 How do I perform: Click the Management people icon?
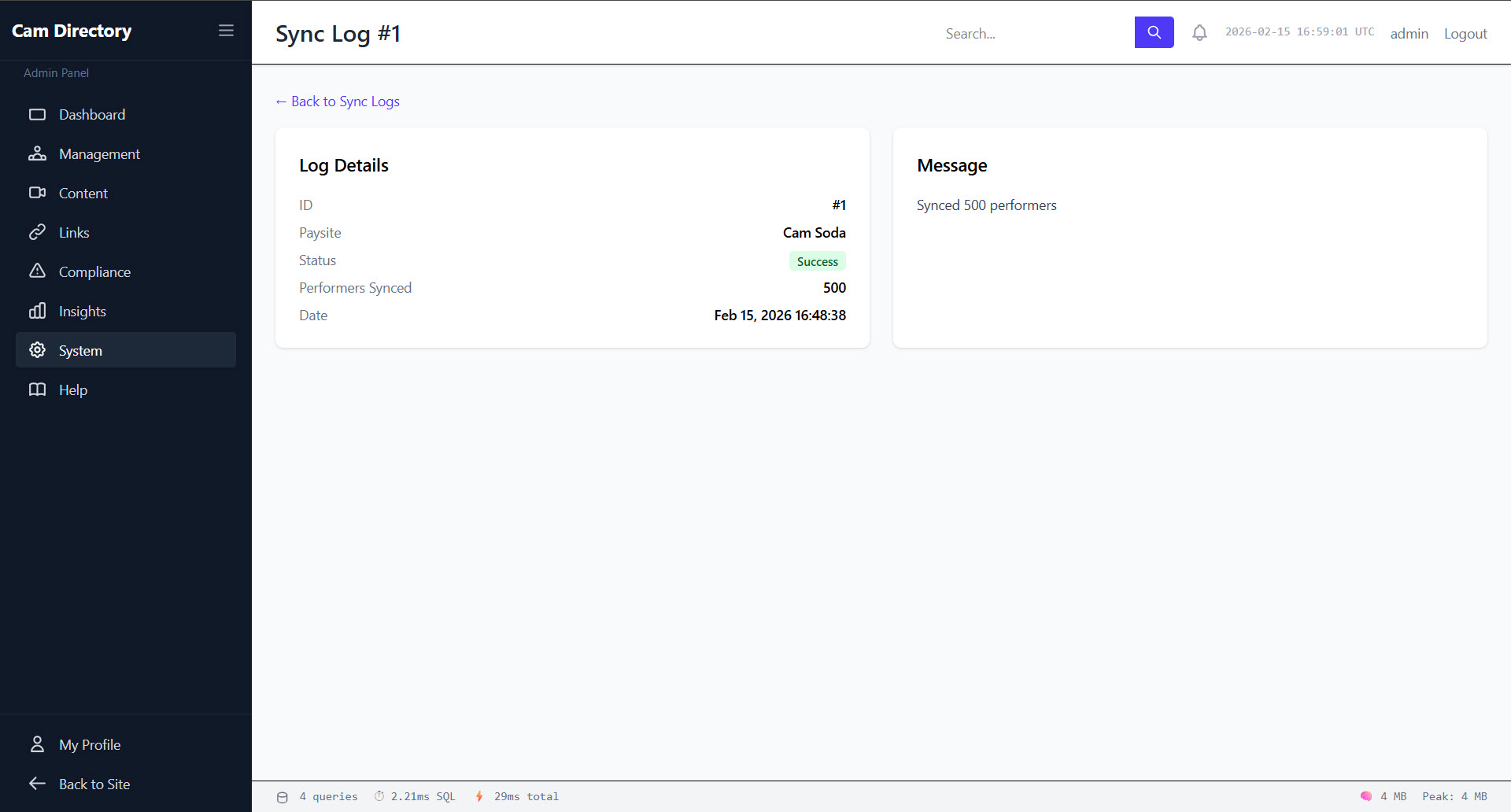click(x=37, y=154)
